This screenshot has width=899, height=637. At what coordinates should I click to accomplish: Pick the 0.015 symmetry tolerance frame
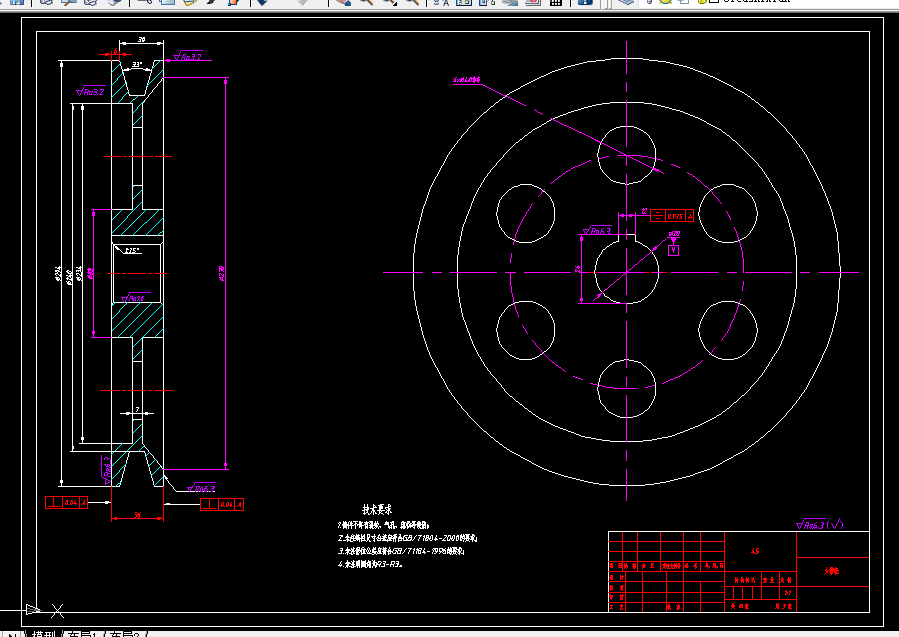pos(672,216)
